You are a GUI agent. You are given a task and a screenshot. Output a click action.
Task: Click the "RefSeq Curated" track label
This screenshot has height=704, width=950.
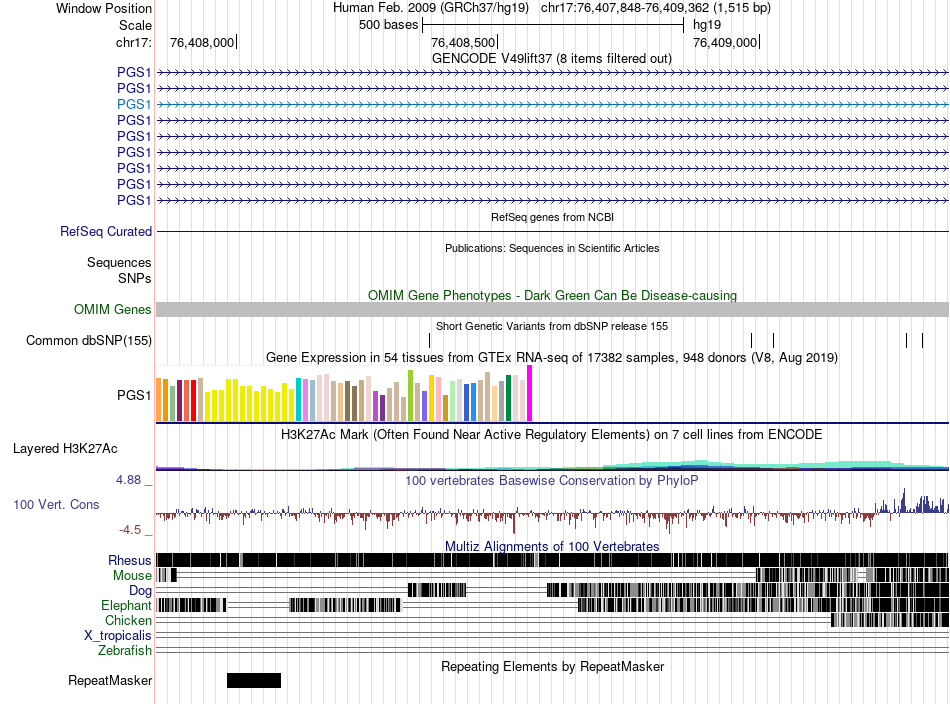pos(106,231)
